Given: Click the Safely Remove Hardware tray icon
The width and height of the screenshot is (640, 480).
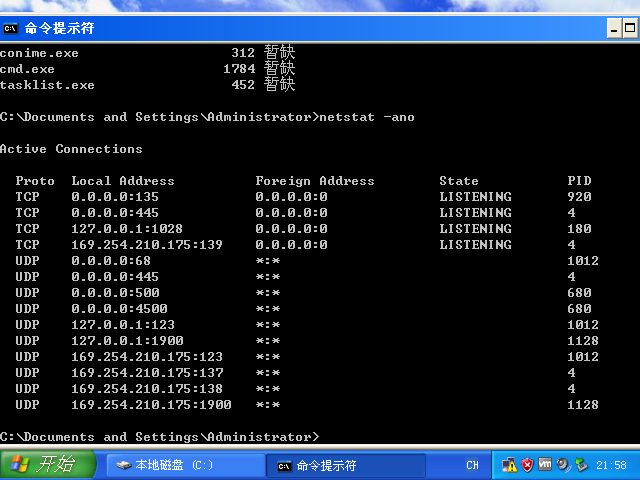Looking at the screenshot, I should click(581, 464).
